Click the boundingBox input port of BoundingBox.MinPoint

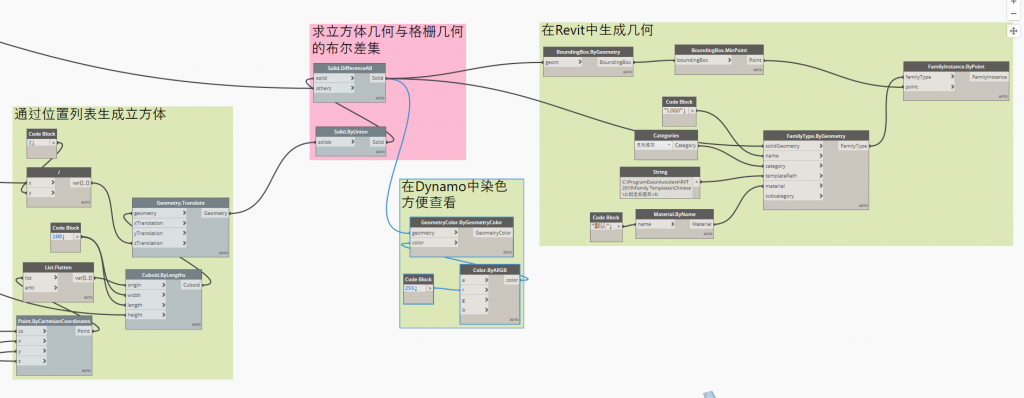[x=703, y=59]
